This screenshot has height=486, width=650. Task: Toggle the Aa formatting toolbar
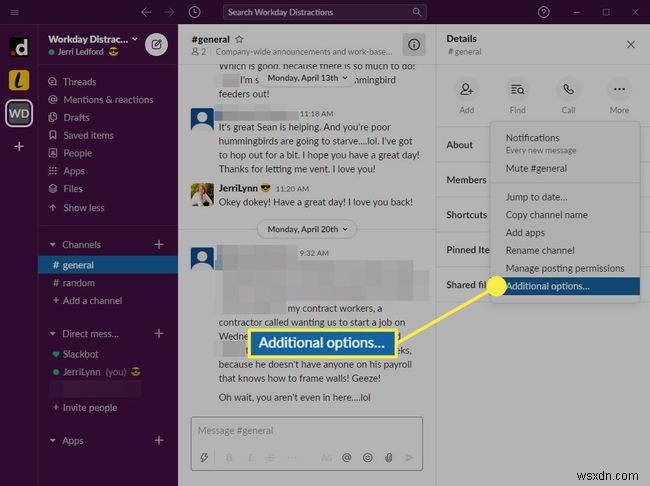pos(326,457)
